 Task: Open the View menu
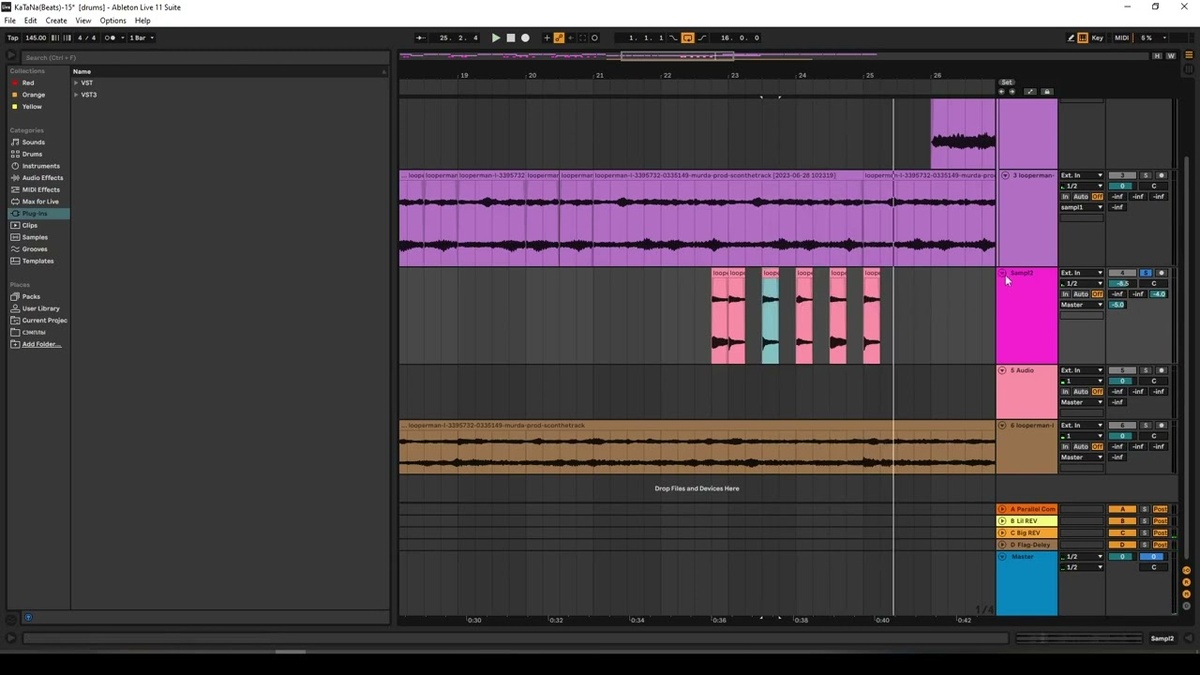[x=83, y=20]
